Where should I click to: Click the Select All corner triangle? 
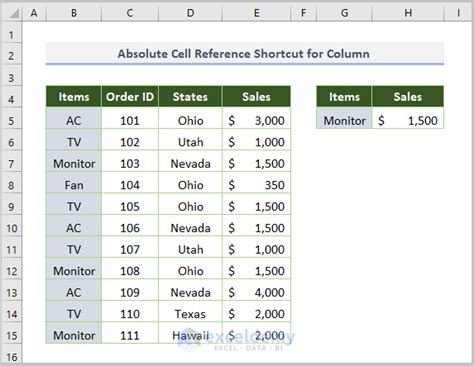click(14, 13)
